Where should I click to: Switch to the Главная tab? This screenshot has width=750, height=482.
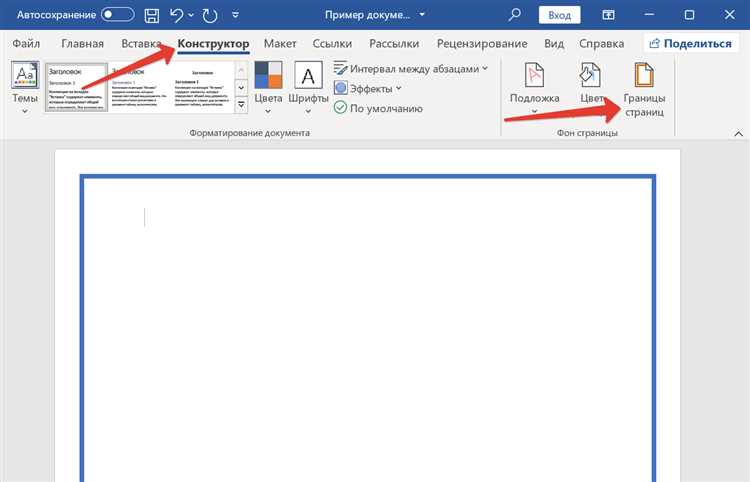pyautogui.click(x=82, y=44)
